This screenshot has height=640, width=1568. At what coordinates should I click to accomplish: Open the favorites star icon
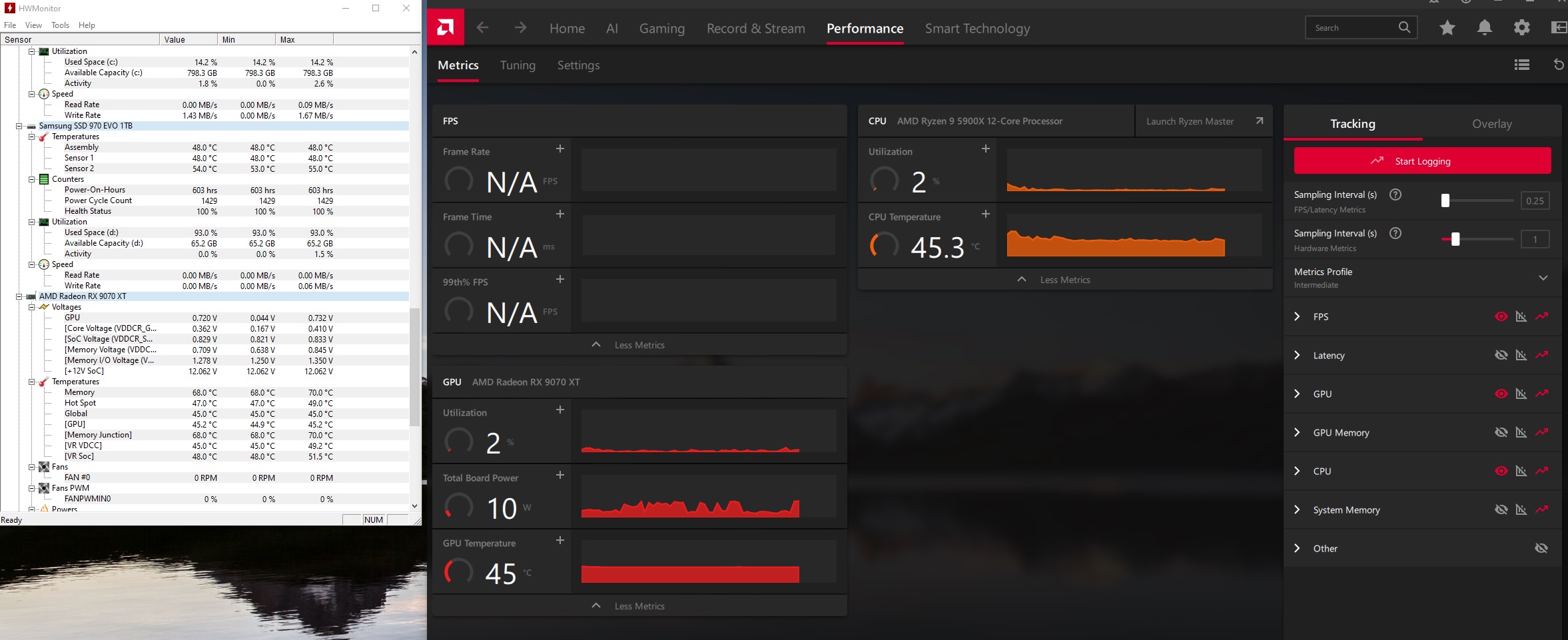(x=1447, y=28)
